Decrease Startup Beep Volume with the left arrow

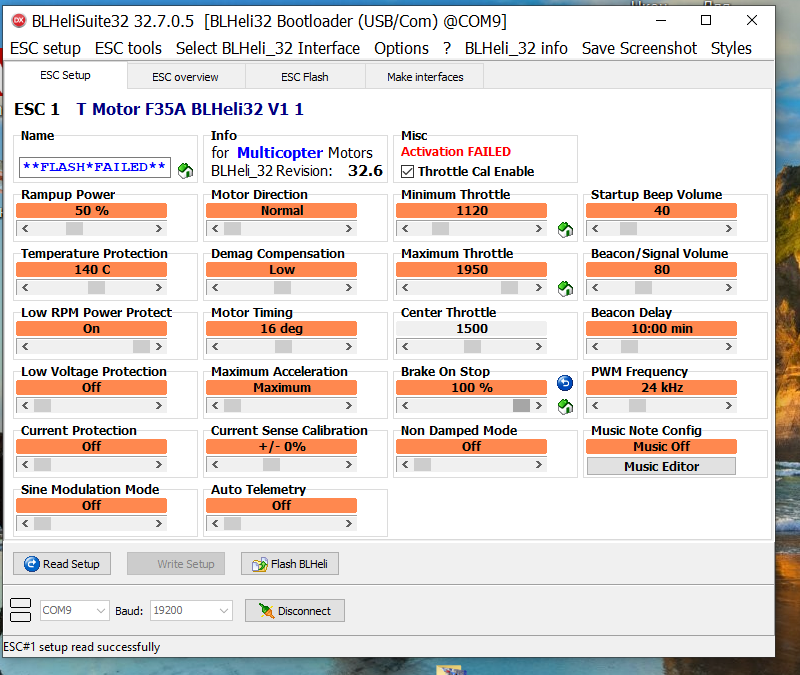point(595,229)
